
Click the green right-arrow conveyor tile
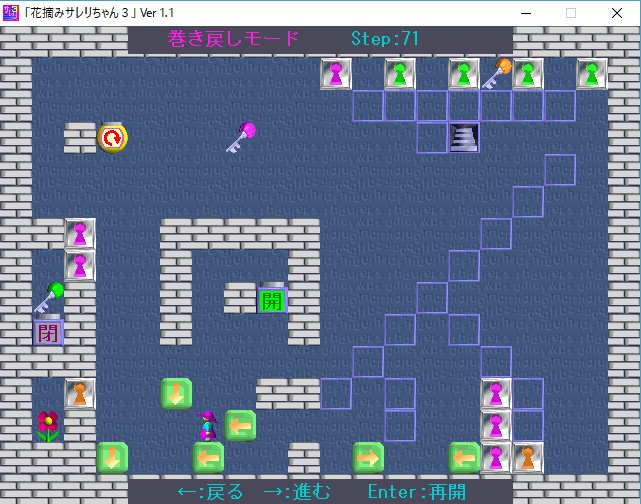pos(368,457)
